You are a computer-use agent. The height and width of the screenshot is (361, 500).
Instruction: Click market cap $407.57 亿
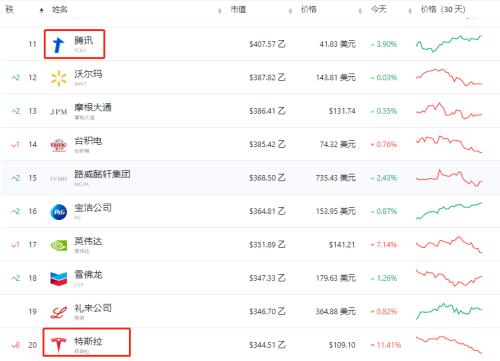pos(267,44)
